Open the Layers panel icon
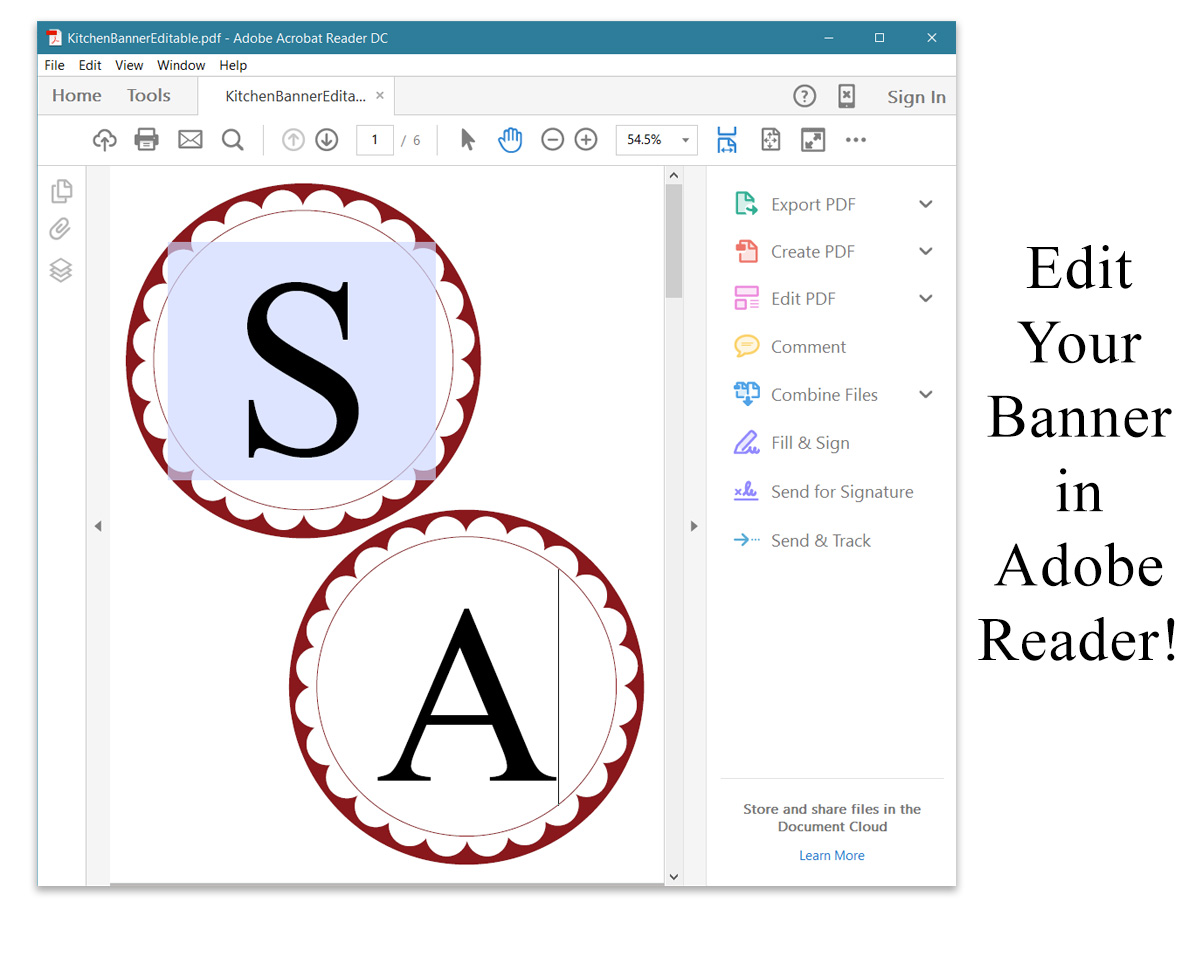 click(61, 270)
